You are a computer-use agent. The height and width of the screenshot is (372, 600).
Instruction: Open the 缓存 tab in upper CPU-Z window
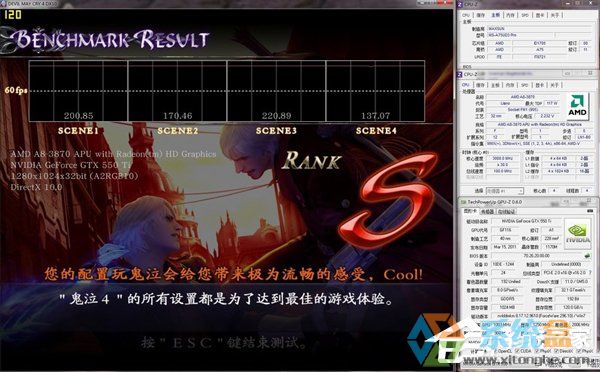[x=481, y=15]
